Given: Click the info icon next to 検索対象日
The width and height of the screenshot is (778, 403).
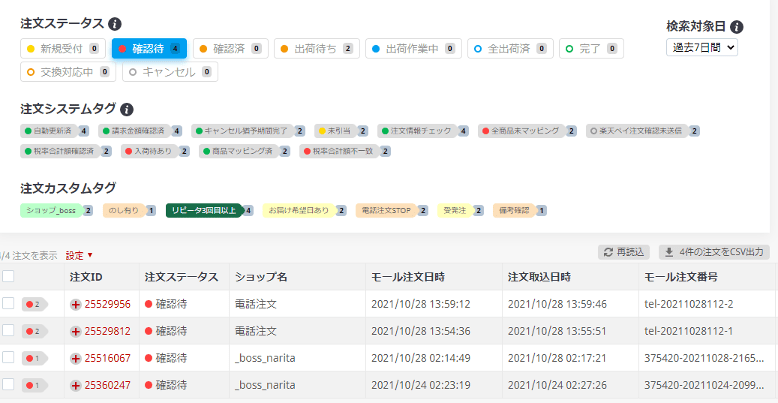Looking at the screenshot, I should 737,27.
